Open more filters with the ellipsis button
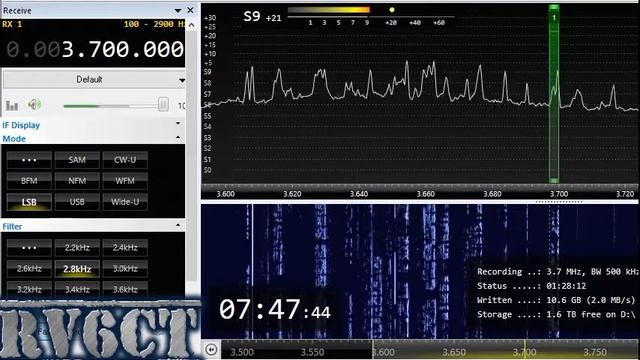 pos(29,248)
